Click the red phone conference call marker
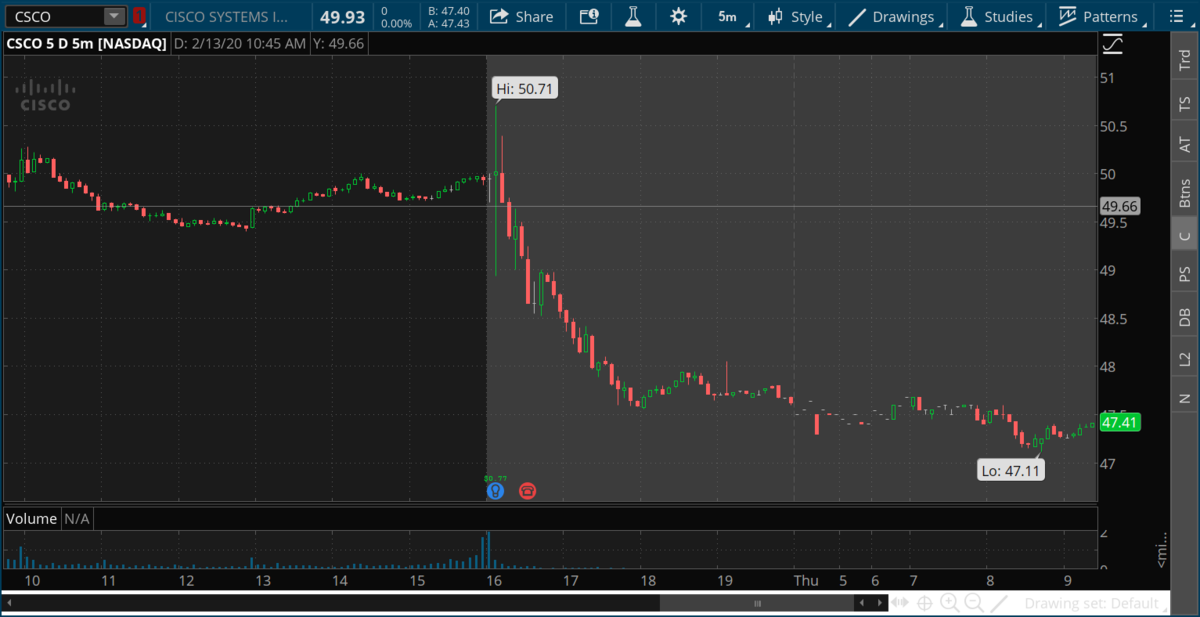This screenshot has height=617, width=1200. coord(527,490)
